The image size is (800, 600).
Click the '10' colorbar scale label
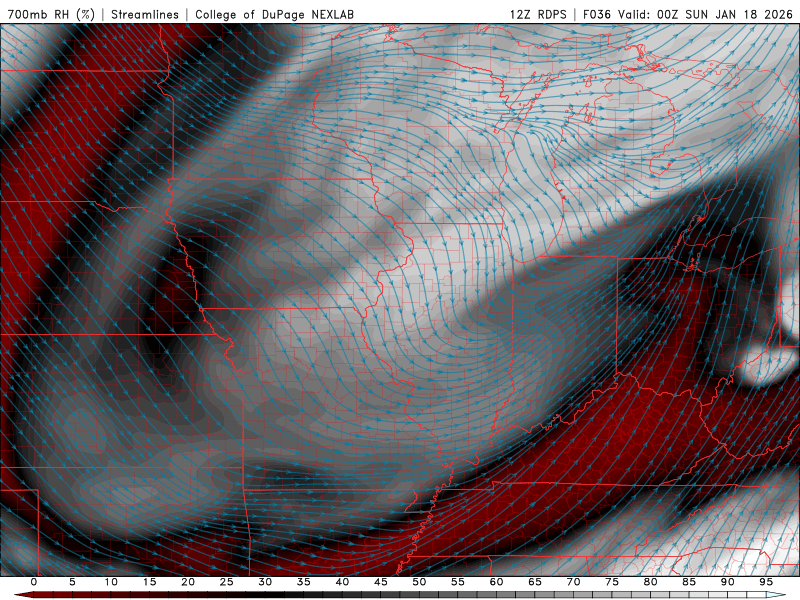[x=111, y=582]
